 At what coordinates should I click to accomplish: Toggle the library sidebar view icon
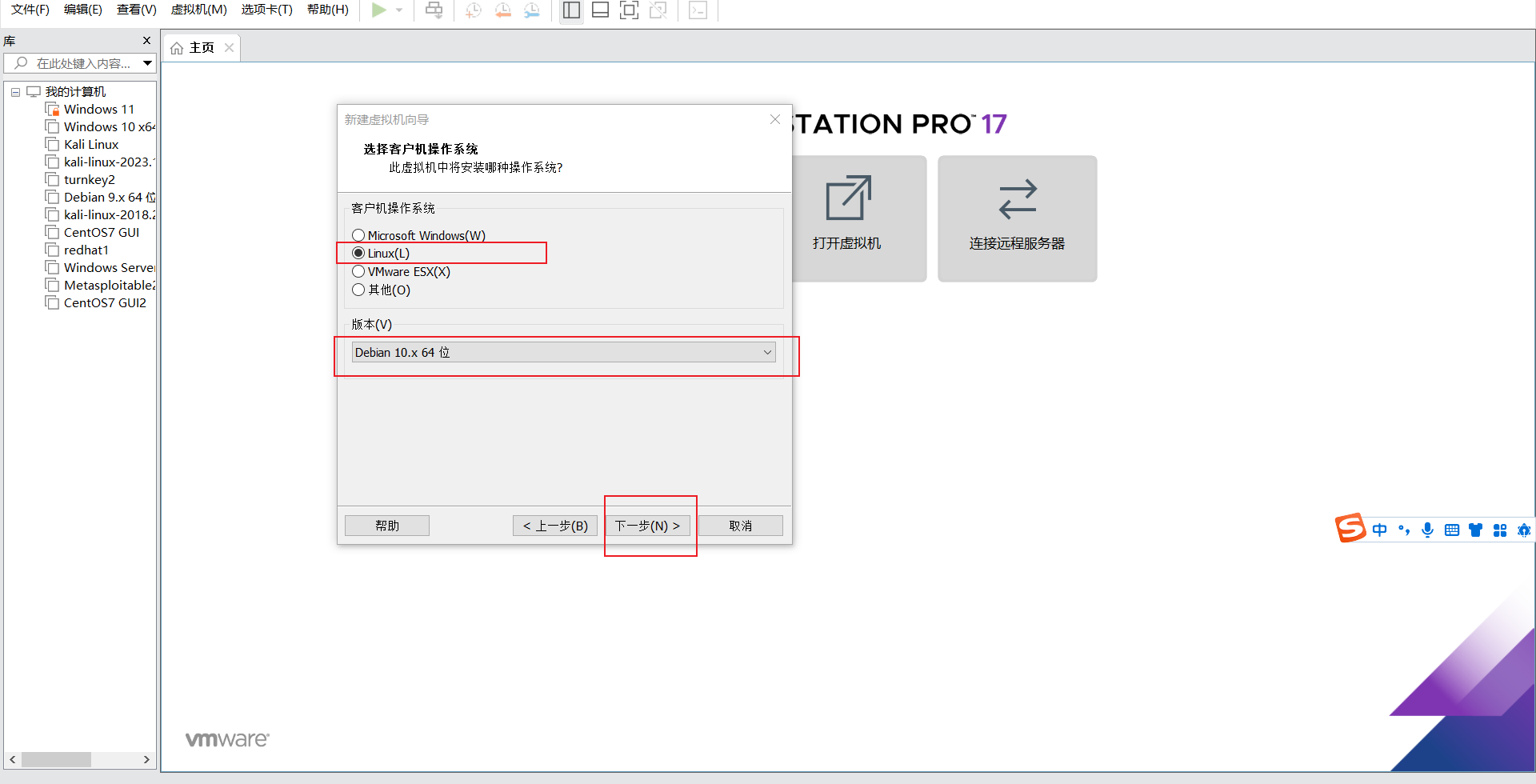click(571, 10)
